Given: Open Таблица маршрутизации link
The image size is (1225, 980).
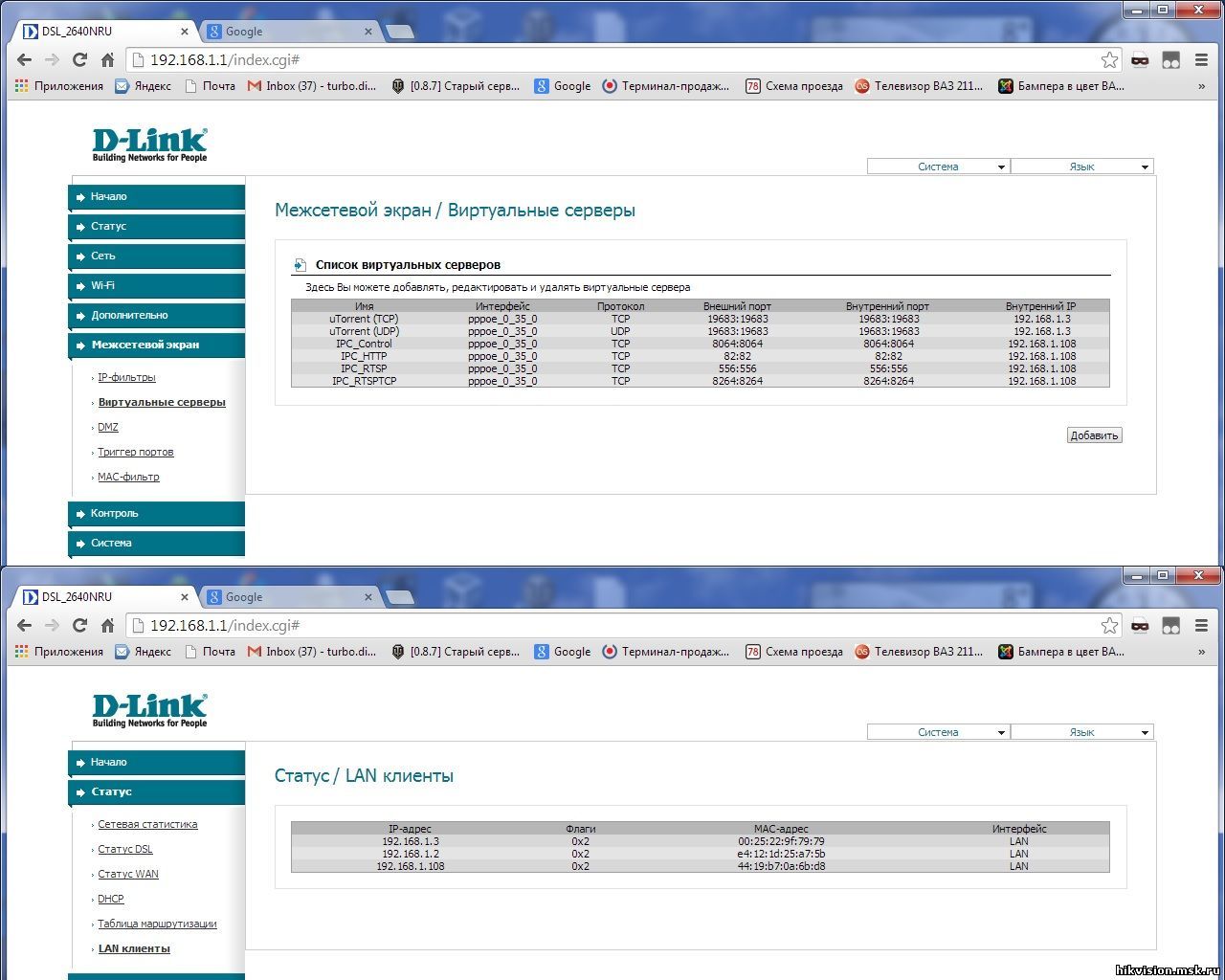Looking at the screenshot, I should click(157, 924).
